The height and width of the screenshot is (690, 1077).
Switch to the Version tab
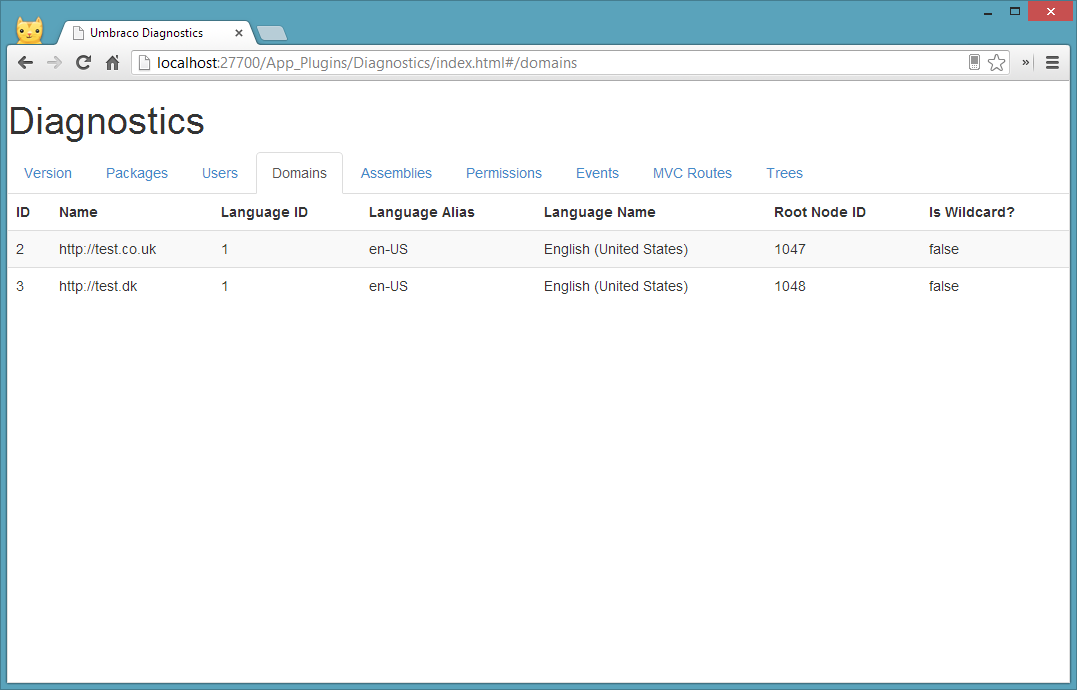pyautogui.click(x=48, y=173)
